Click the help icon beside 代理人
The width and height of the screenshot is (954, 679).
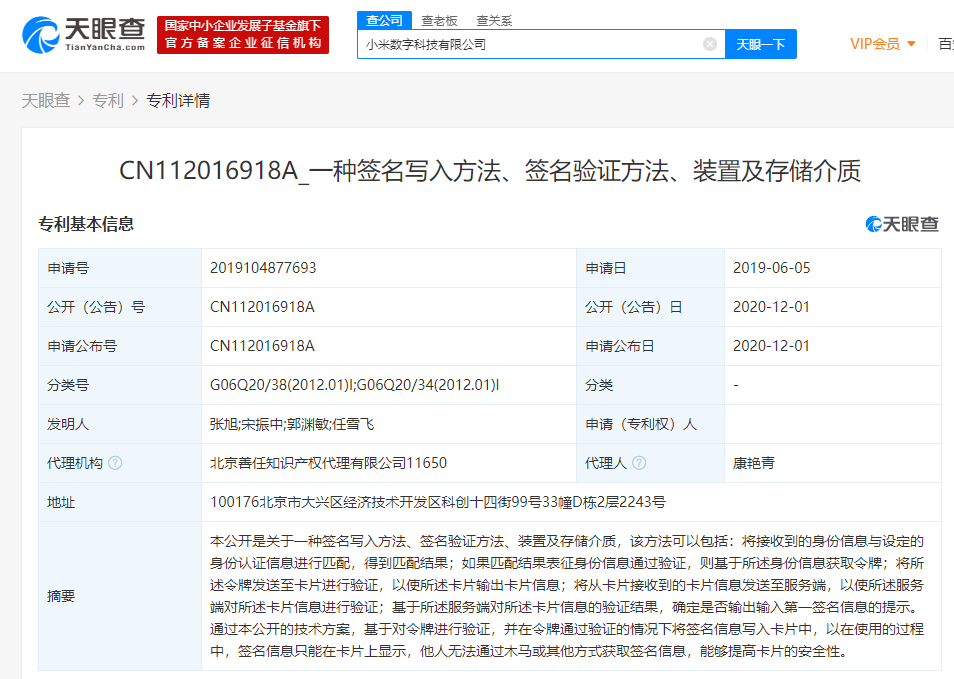pyautogui.click(x=639, y=463)
